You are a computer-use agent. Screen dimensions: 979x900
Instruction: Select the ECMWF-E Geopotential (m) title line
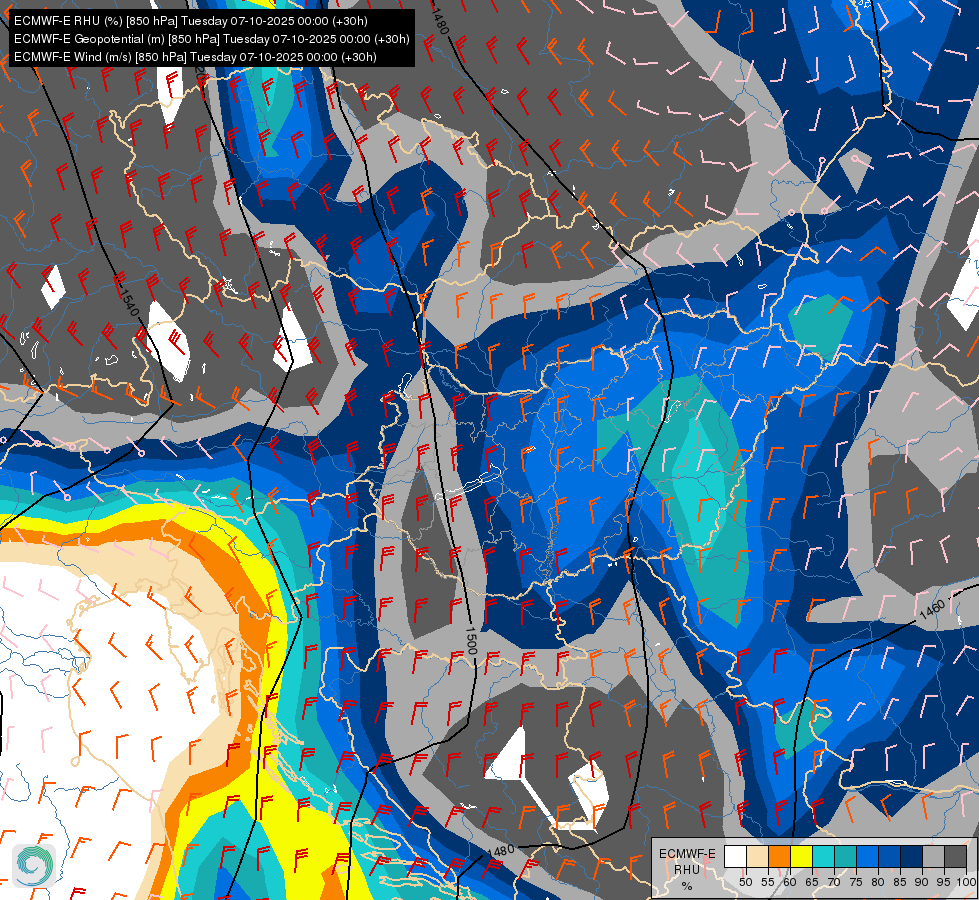click(212, 39)
